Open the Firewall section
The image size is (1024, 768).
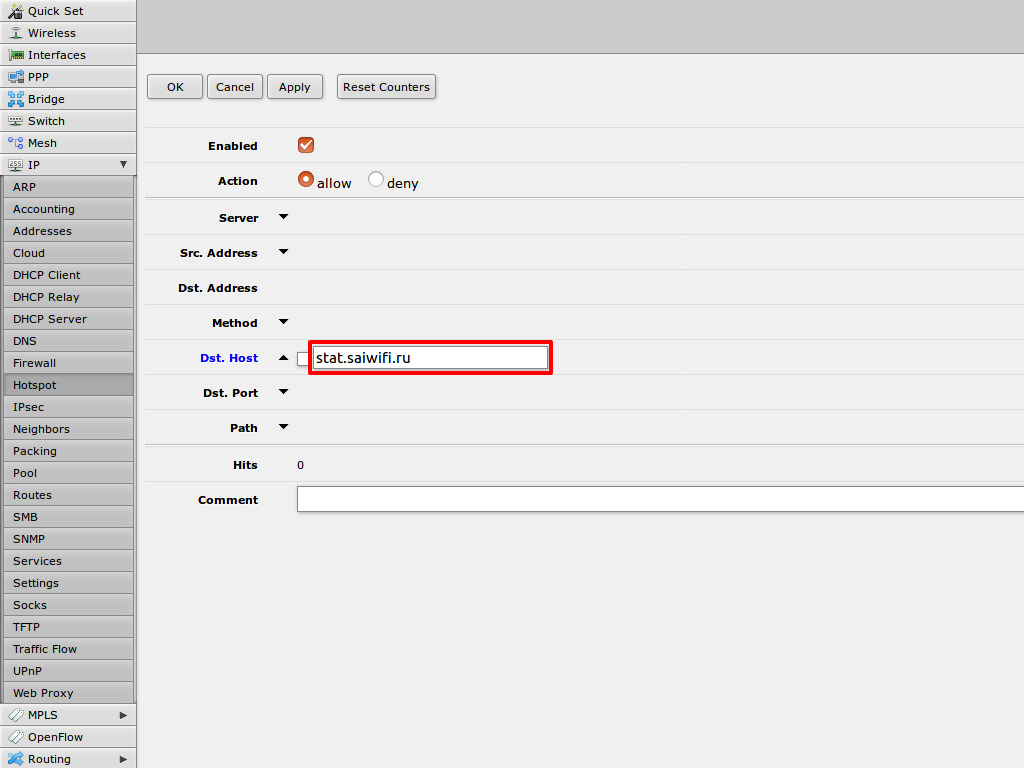point(34,363)
